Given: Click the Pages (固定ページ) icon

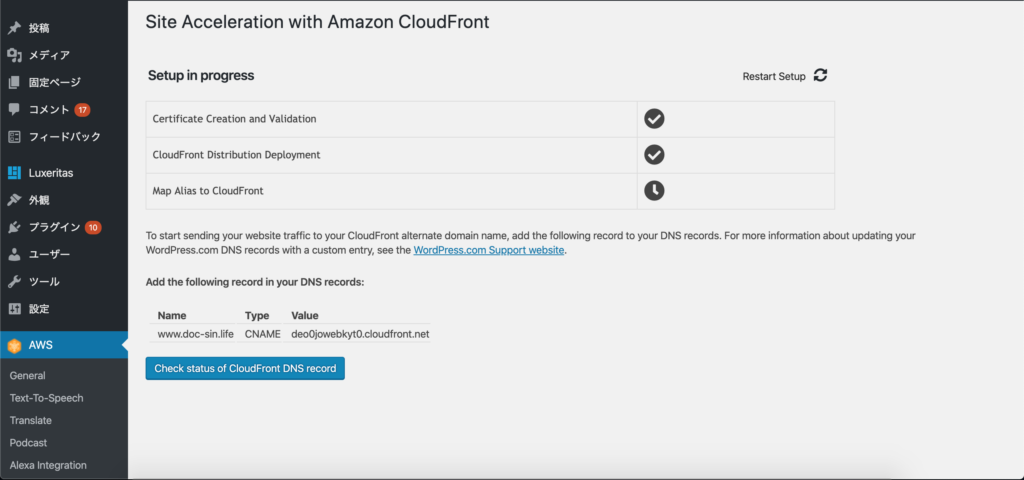Looking at the screenshot, I should tap(14, 82).
